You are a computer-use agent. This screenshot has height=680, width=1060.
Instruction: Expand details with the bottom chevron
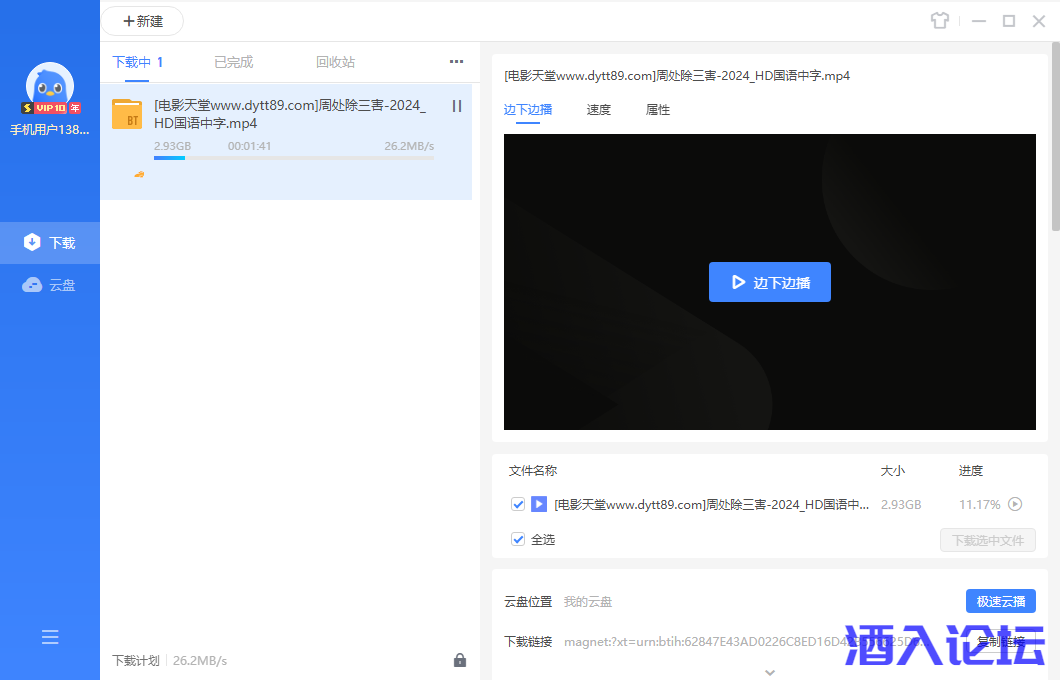[769, 672]
